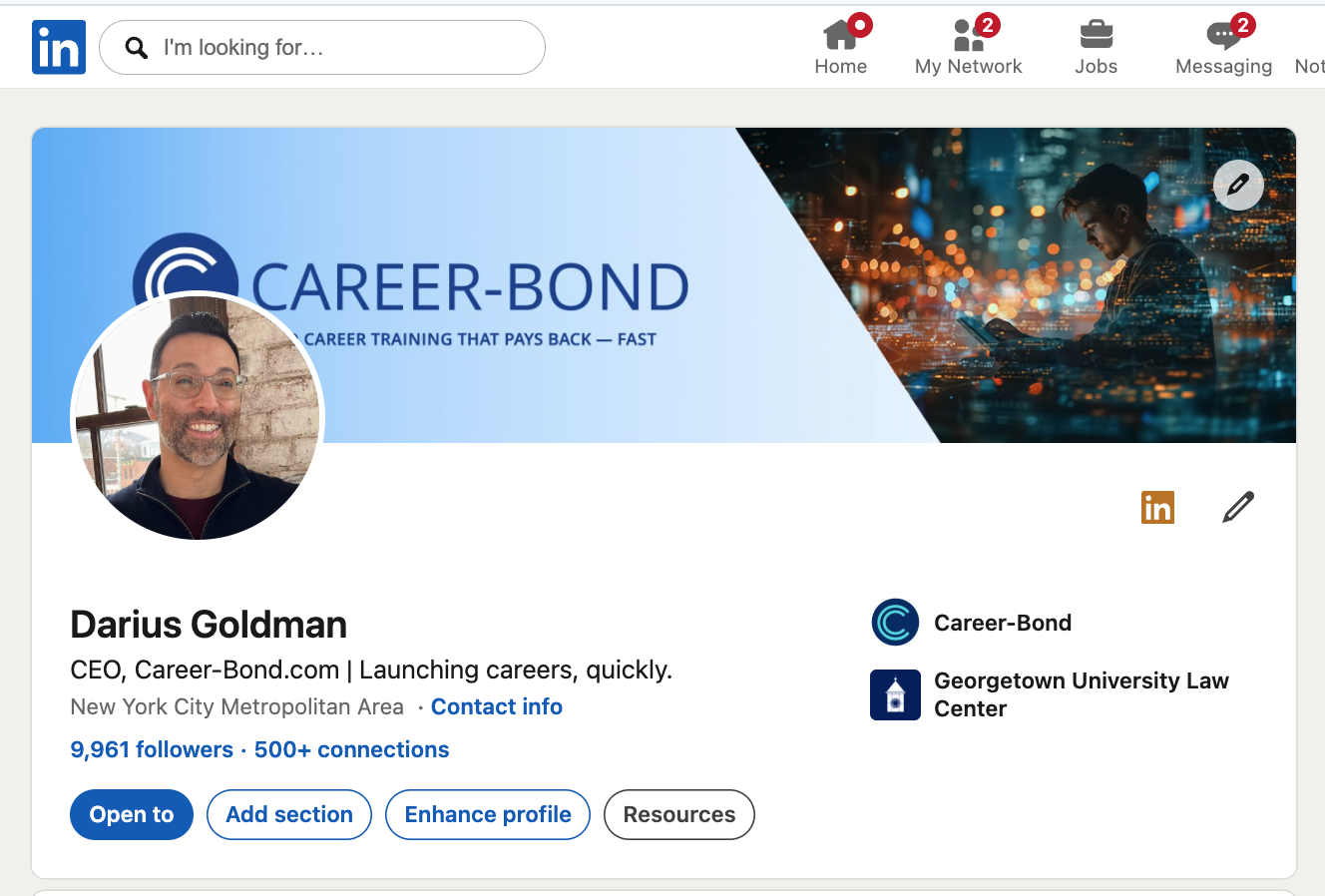The height and width of the screenshot is (896, 1325).
Task: Click the Add section button
Action: [x=289, y=814]
